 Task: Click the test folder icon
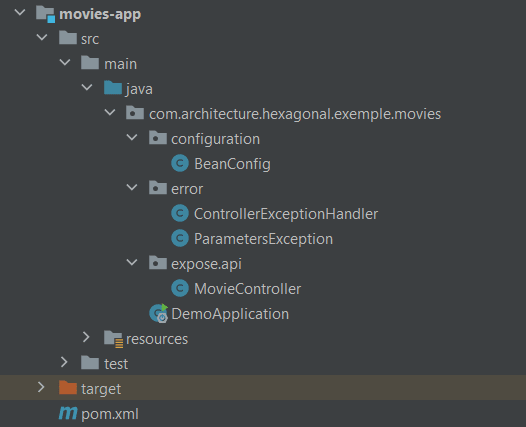(x=90, y=363)
